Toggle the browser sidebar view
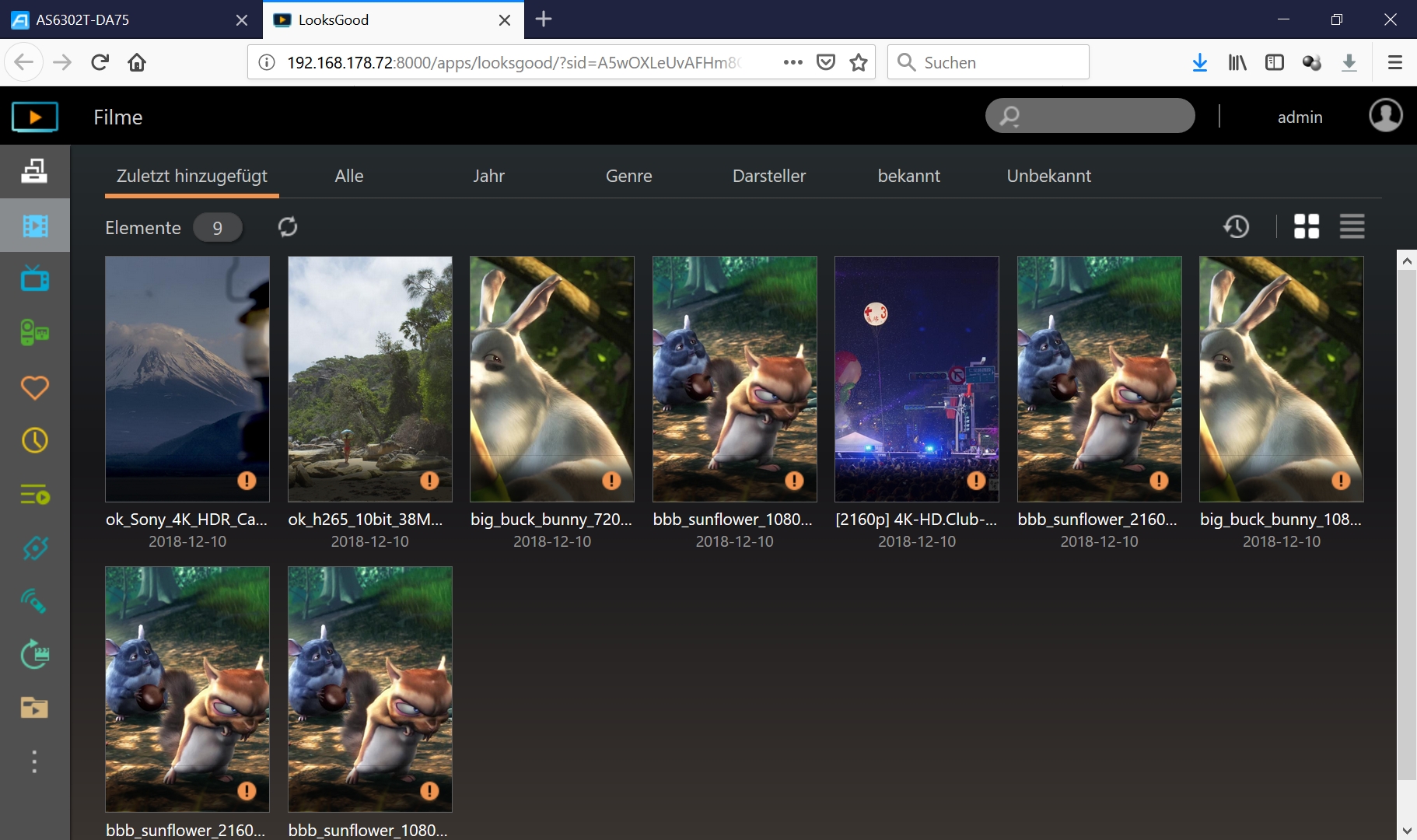The height and width of the screenshot is (840, 1417). click(1275, 62)
